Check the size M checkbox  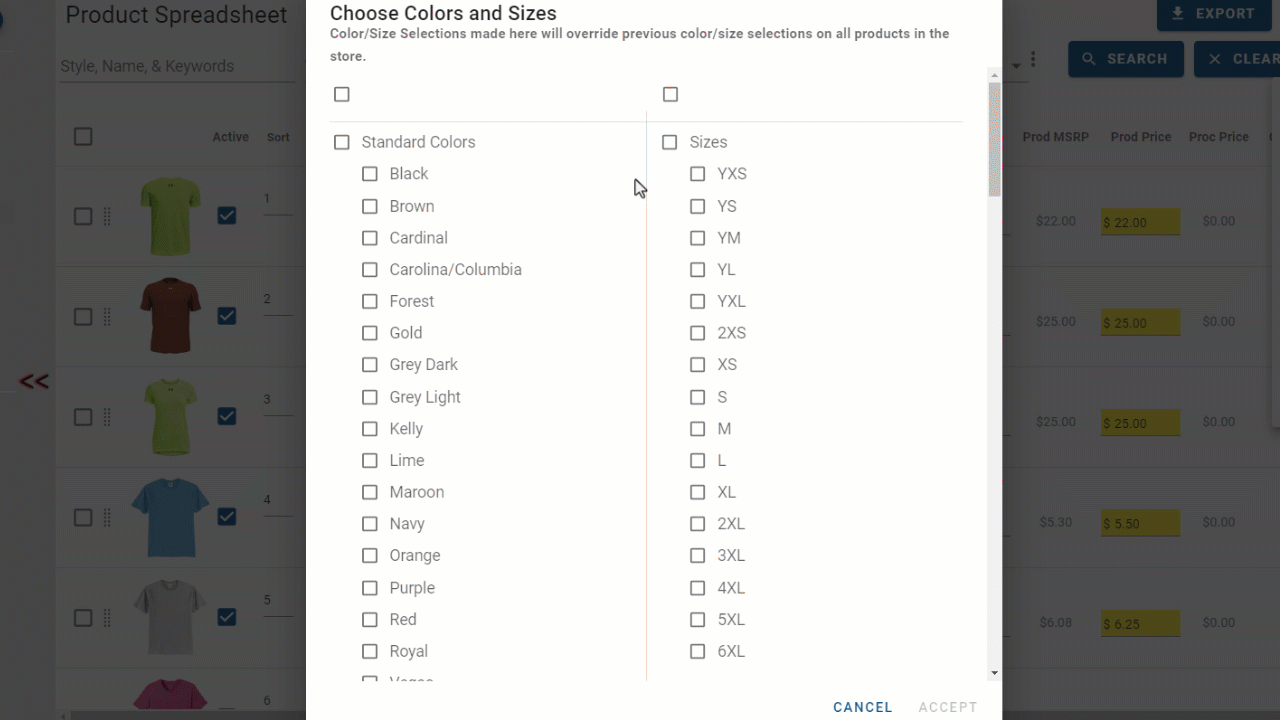697,428
